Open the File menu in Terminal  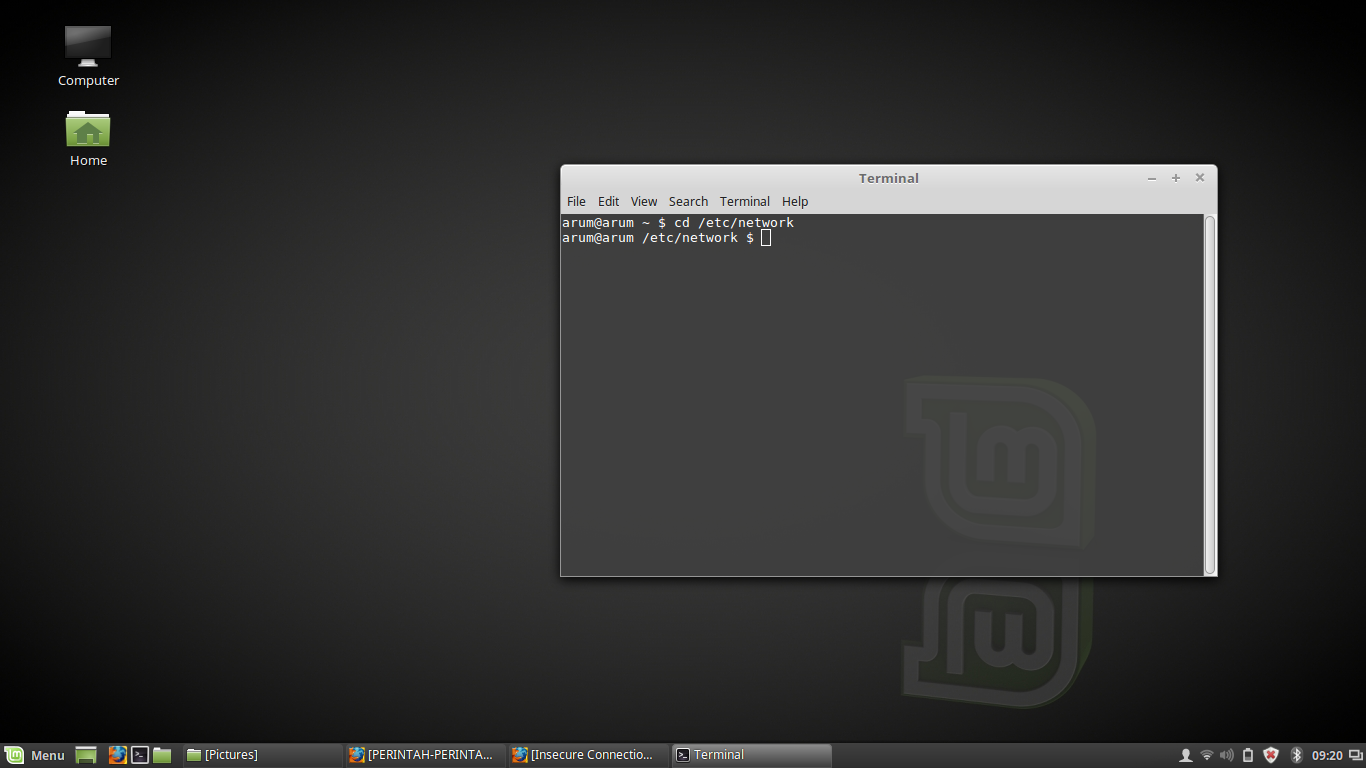point(576,201)
